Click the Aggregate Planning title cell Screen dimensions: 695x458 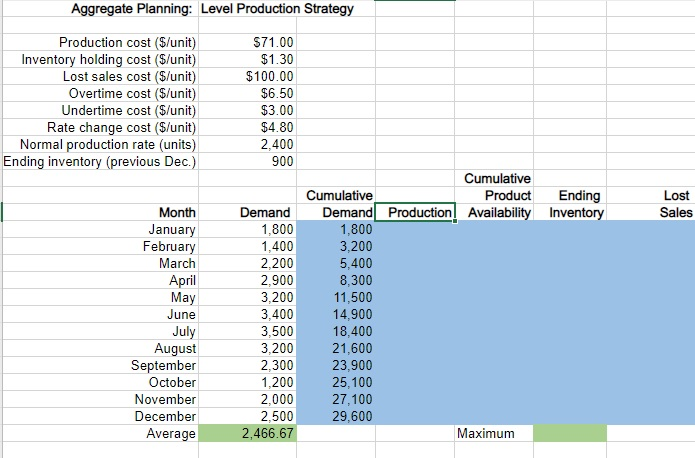point(212,9)
